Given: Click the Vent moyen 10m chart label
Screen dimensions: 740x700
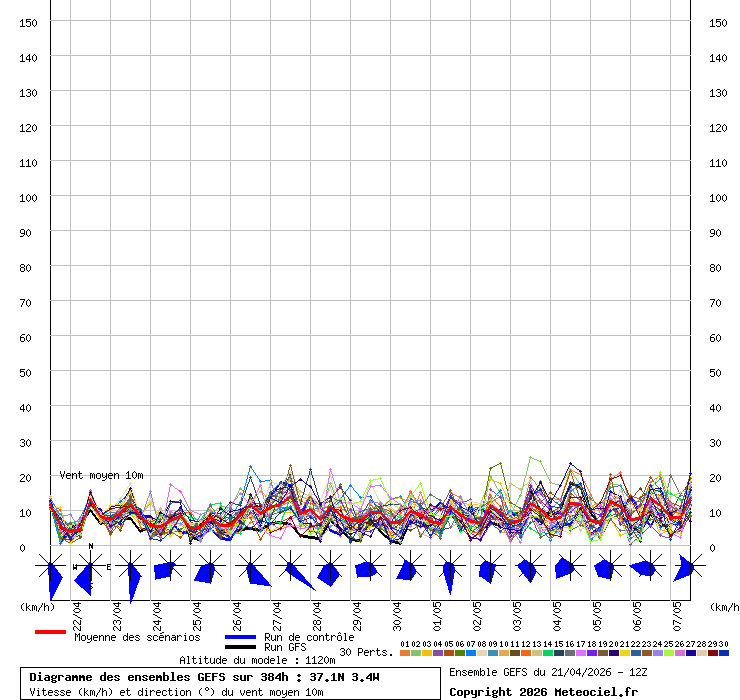Looking at the screenshot, I should (101, 475).
